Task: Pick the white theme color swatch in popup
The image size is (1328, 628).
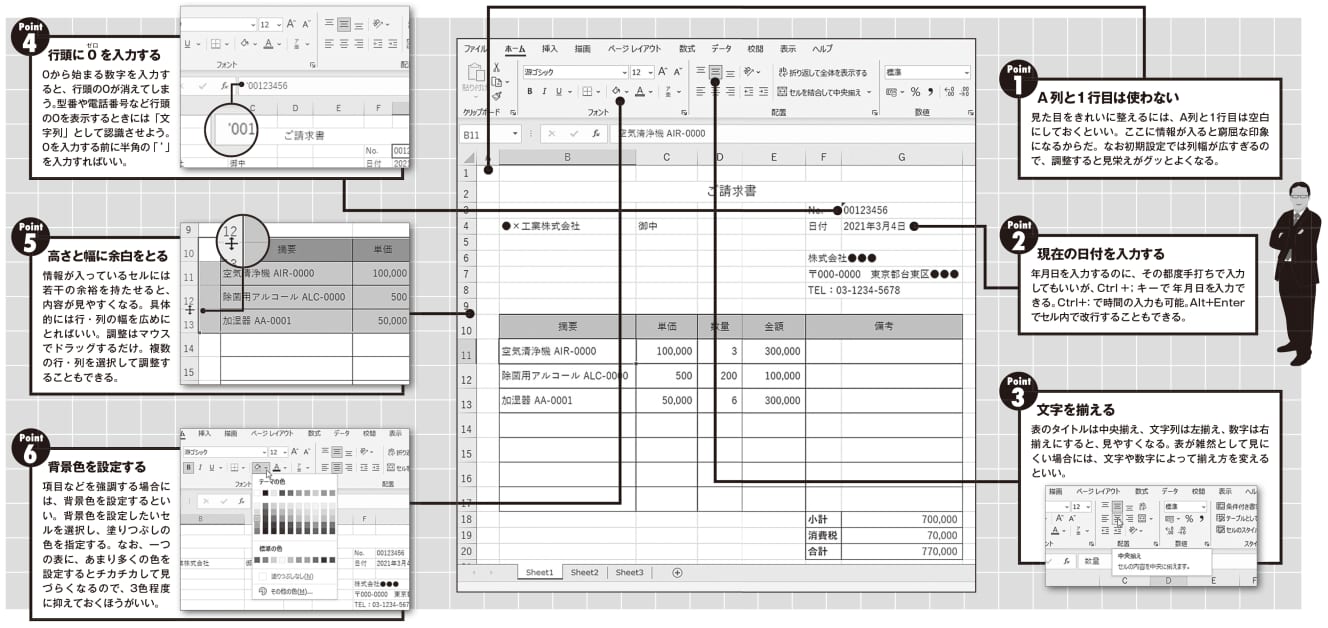Action: tap(257, 493)
